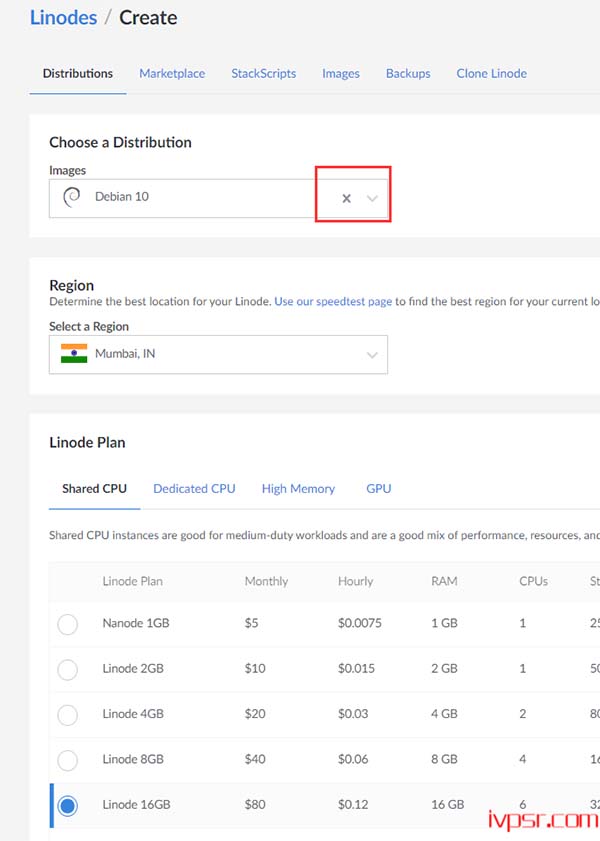The width and height of the screenshot is (600, 841).
Task: Click the Linode 2GB plan name
Action: point(133,669)
